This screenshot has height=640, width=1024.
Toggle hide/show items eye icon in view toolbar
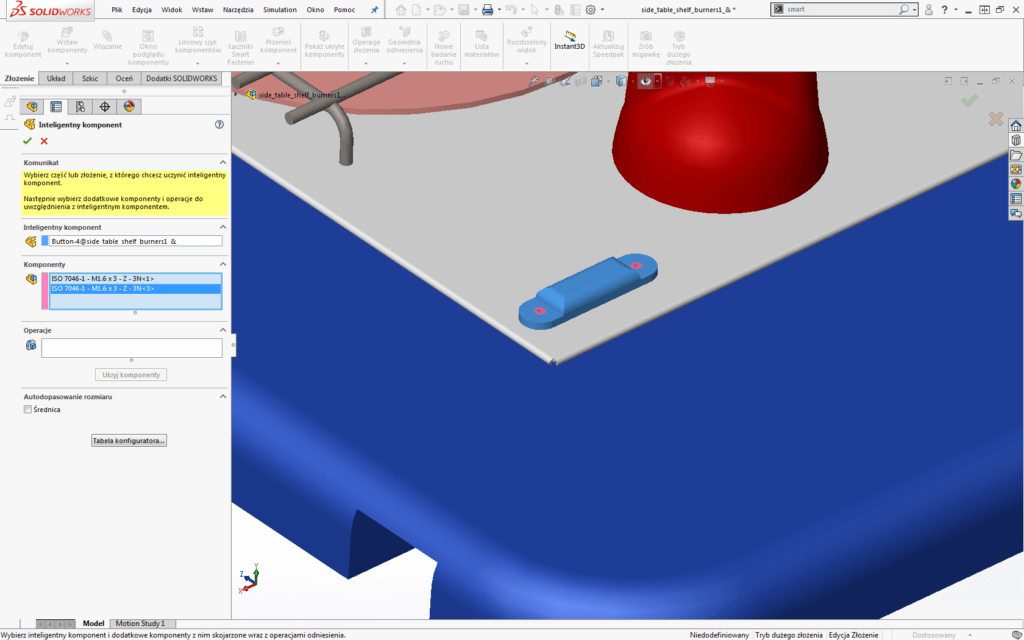pyautogui.click(x=646, y=82)
